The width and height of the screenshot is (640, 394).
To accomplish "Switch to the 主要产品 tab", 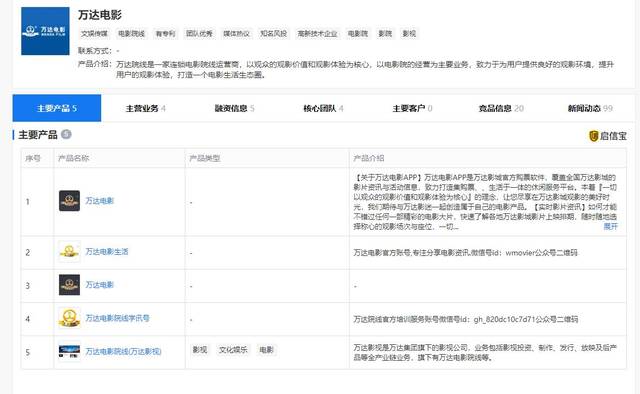I will click(57, 108).
